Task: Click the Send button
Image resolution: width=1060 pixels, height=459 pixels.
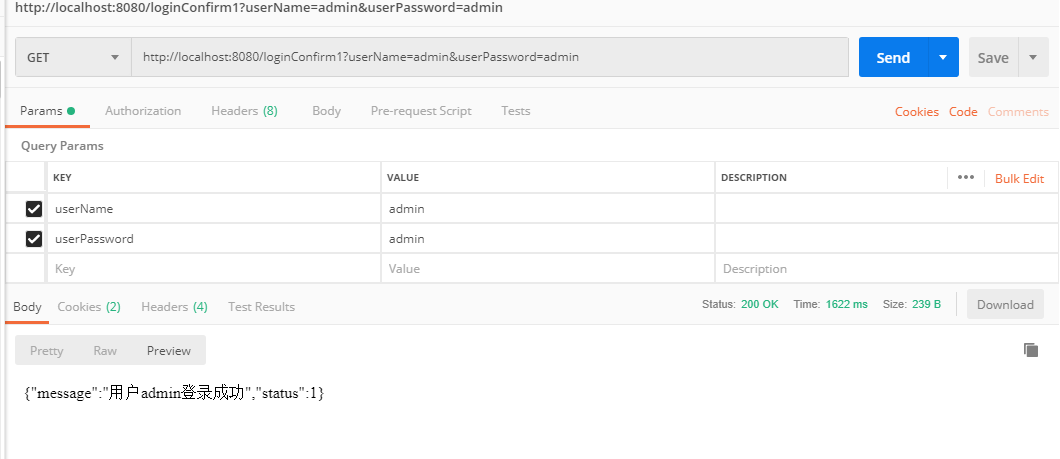Action: (x=893, y=58)
